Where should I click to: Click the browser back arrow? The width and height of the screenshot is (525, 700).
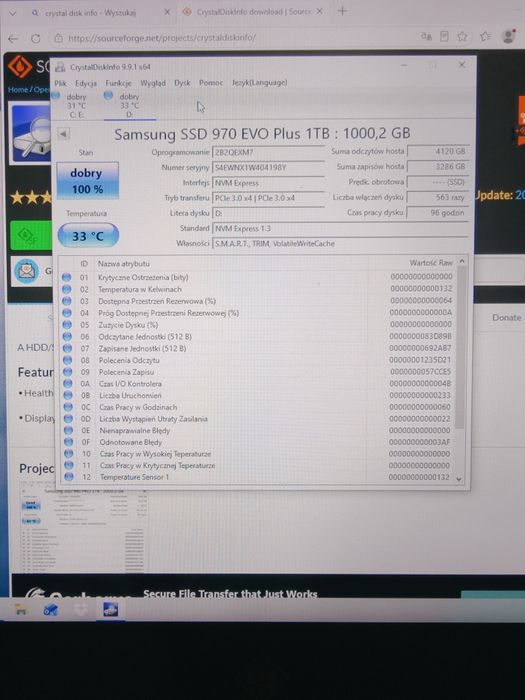(13, 38)
